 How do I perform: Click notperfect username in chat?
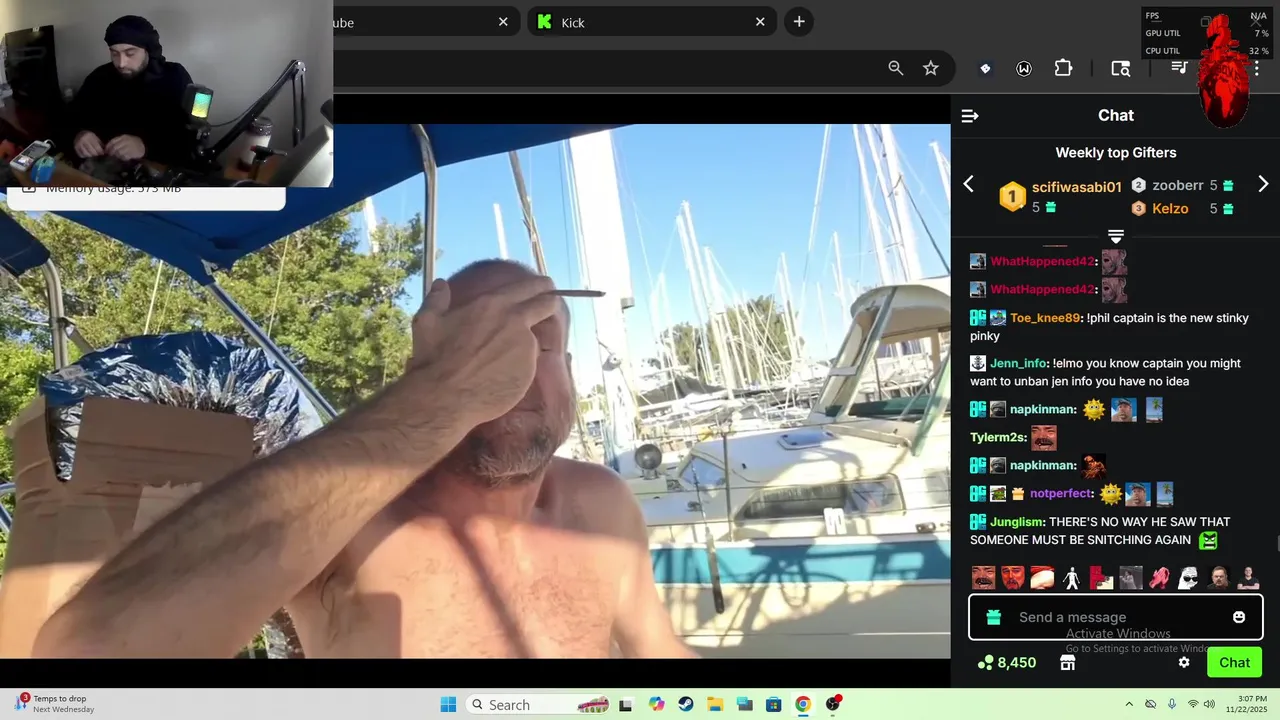click(x=1061, y=493)
